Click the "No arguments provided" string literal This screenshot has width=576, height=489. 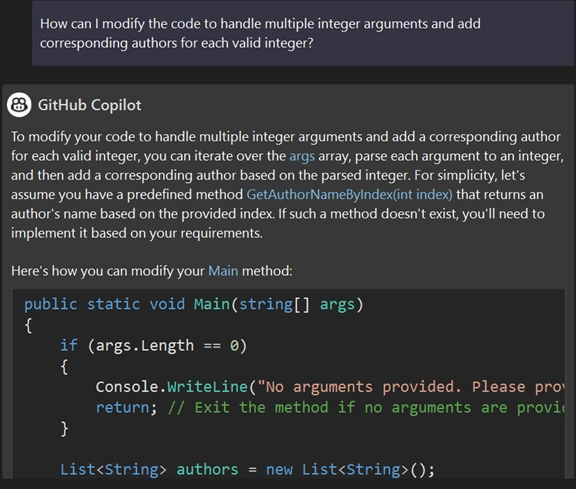coord(410,387)
